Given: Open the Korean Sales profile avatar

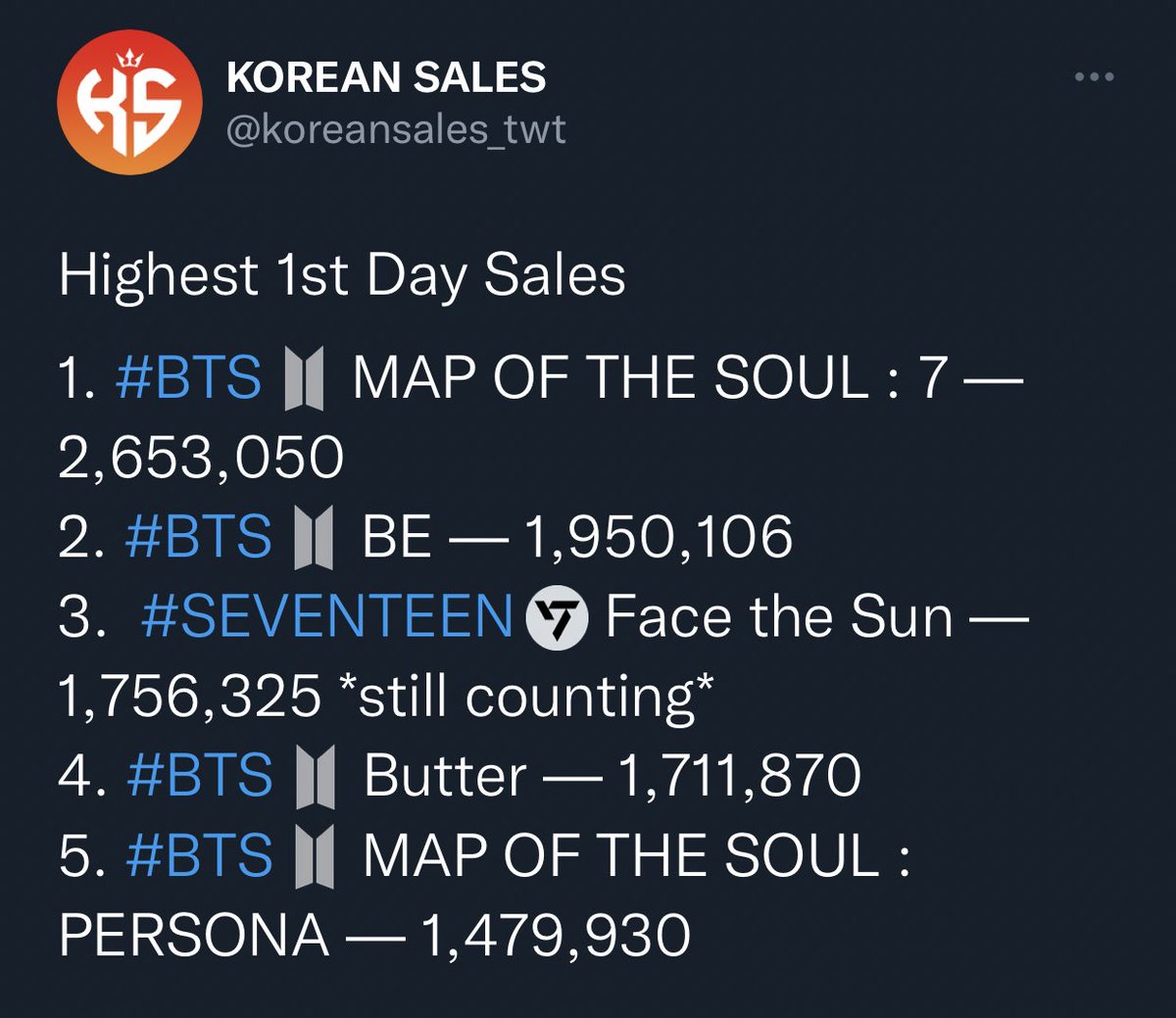Looking at the screenshot, I should coord(130,102).
